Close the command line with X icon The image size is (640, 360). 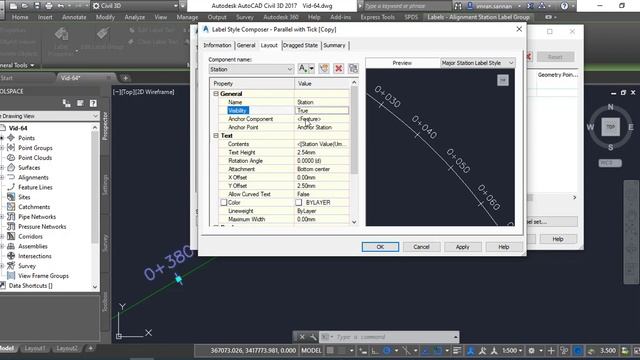[x=302, y=337]
